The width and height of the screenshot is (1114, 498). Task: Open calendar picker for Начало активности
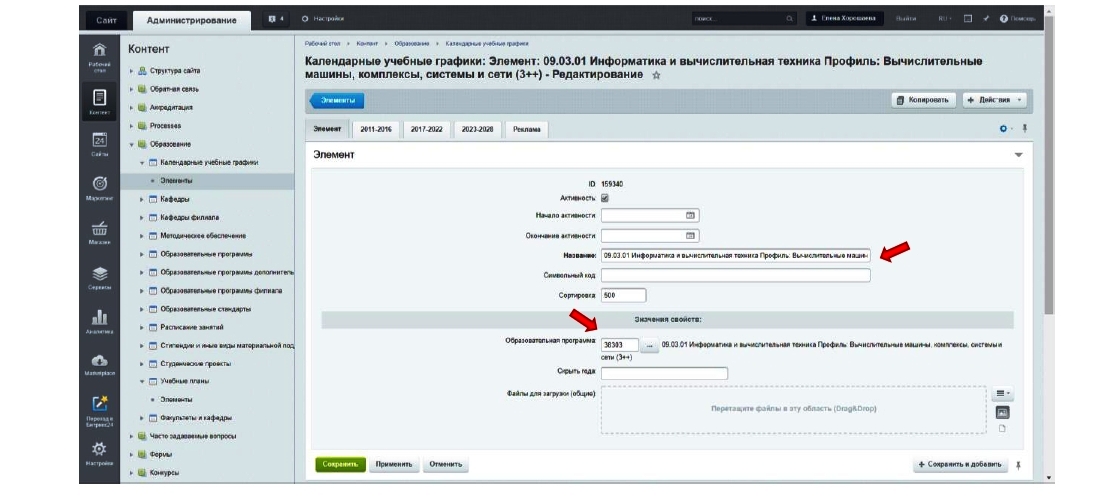point(689,216)
